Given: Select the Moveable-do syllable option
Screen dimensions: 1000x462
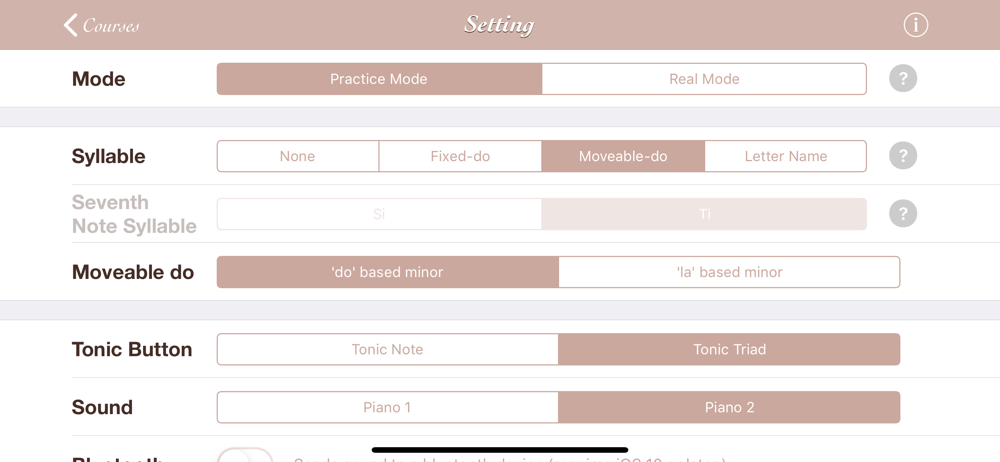Looking at the screenshot, I should click(623, 156).
